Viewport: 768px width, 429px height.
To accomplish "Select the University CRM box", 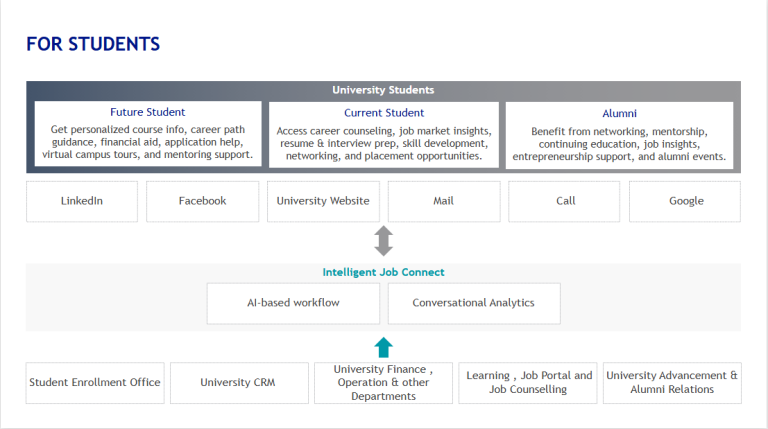I will click(238, 383).
